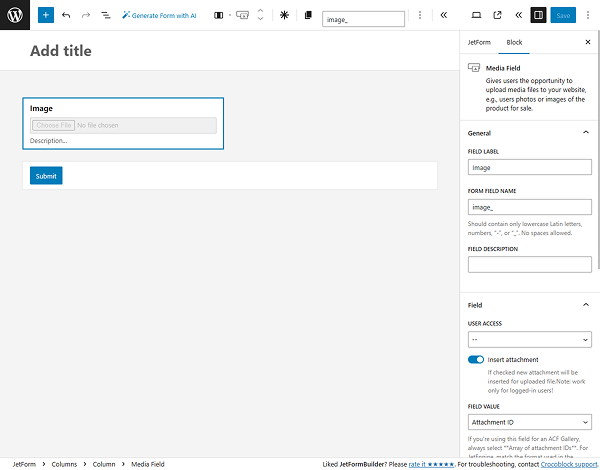The image size is (600, 470).
Task: Click the Media Field block type icon
Action: click(243, 15)
